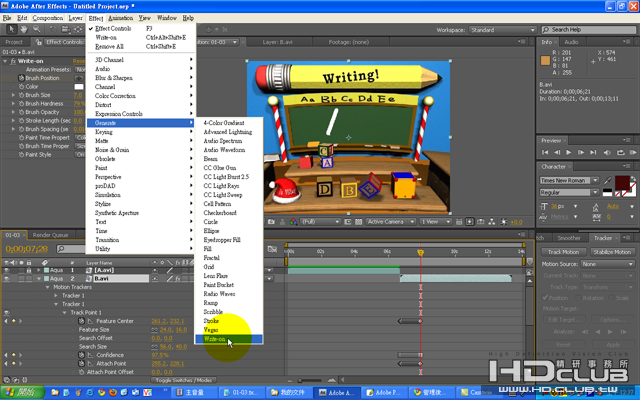Screen dimensions: 640x400
Task: Click Preview panel Play button
Action: point(569,152)
